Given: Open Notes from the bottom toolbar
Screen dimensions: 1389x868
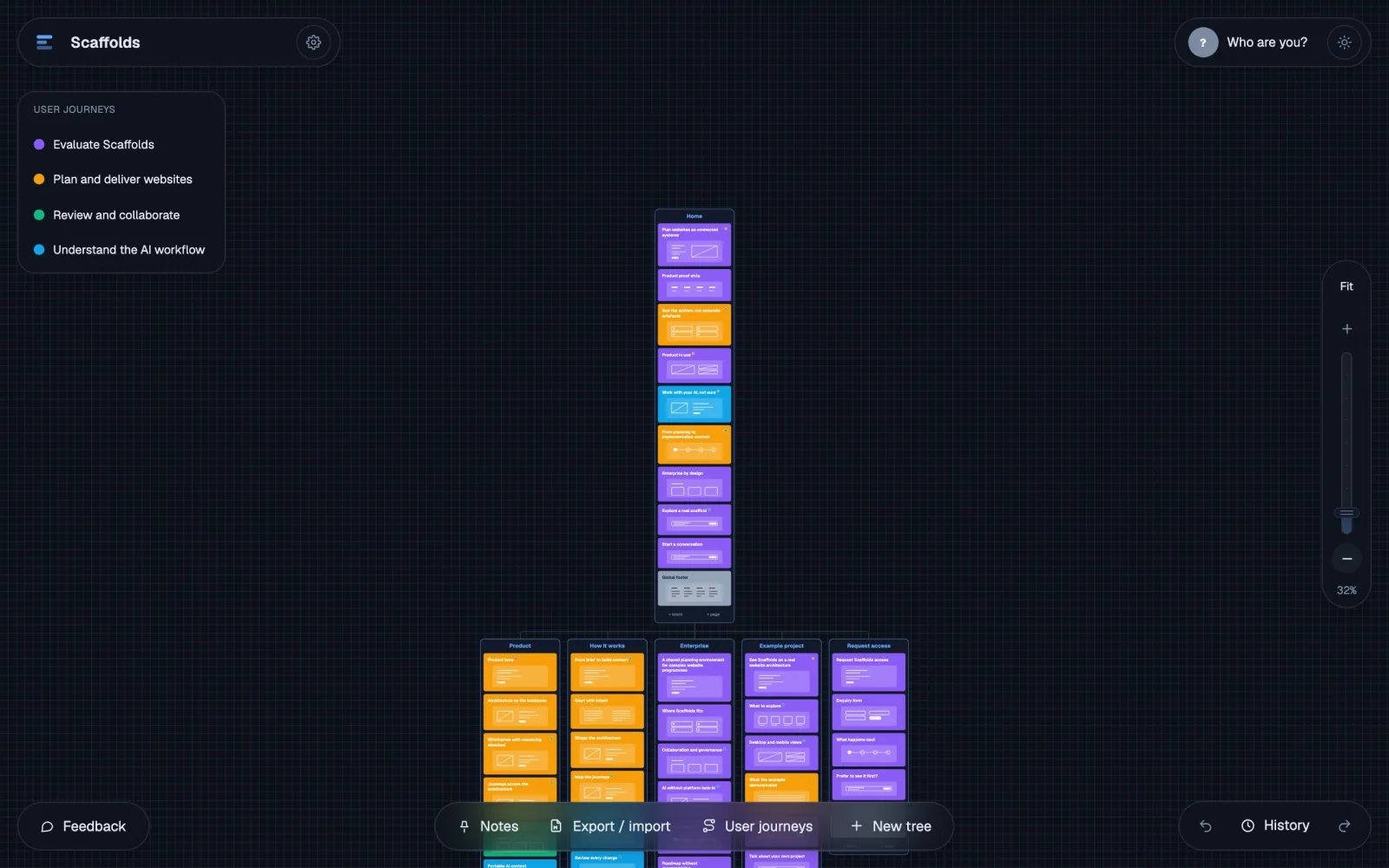Looking at the screenshot, I should pyautogui.click(x=489, y=826).
